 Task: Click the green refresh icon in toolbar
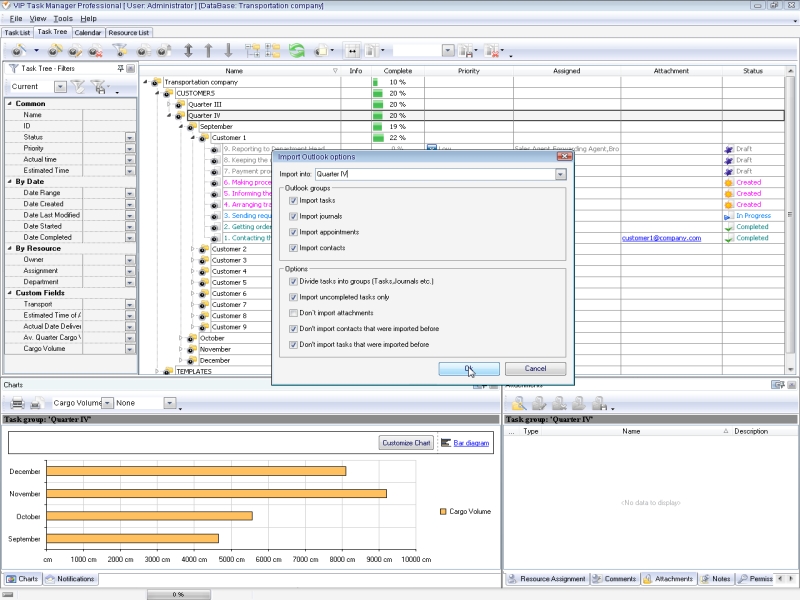pos(297,50)
